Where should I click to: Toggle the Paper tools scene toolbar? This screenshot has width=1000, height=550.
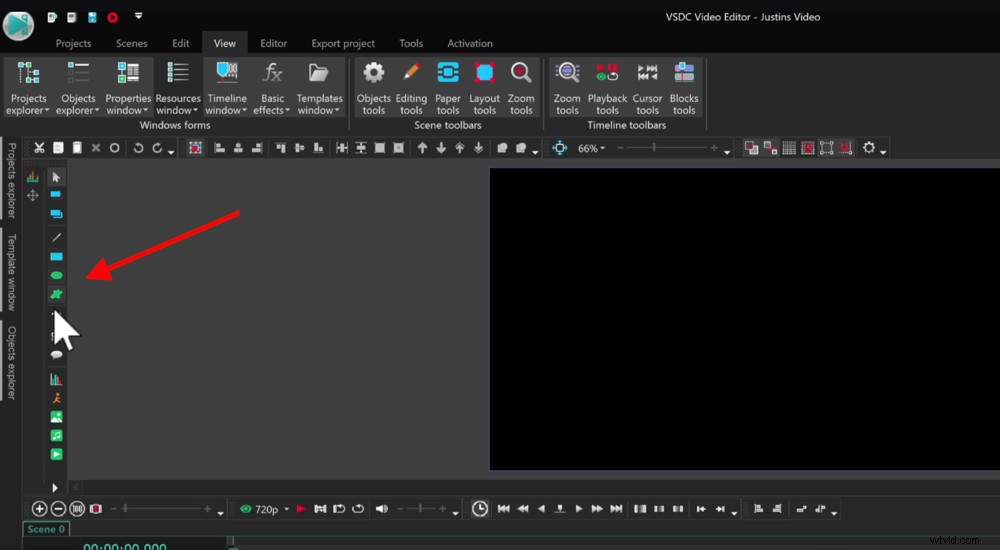click(x=448, y=87)
